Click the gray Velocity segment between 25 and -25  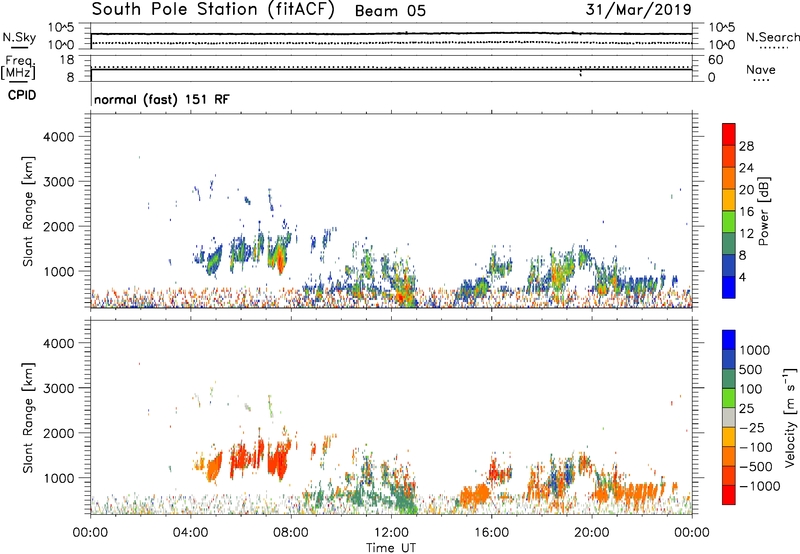729,417
